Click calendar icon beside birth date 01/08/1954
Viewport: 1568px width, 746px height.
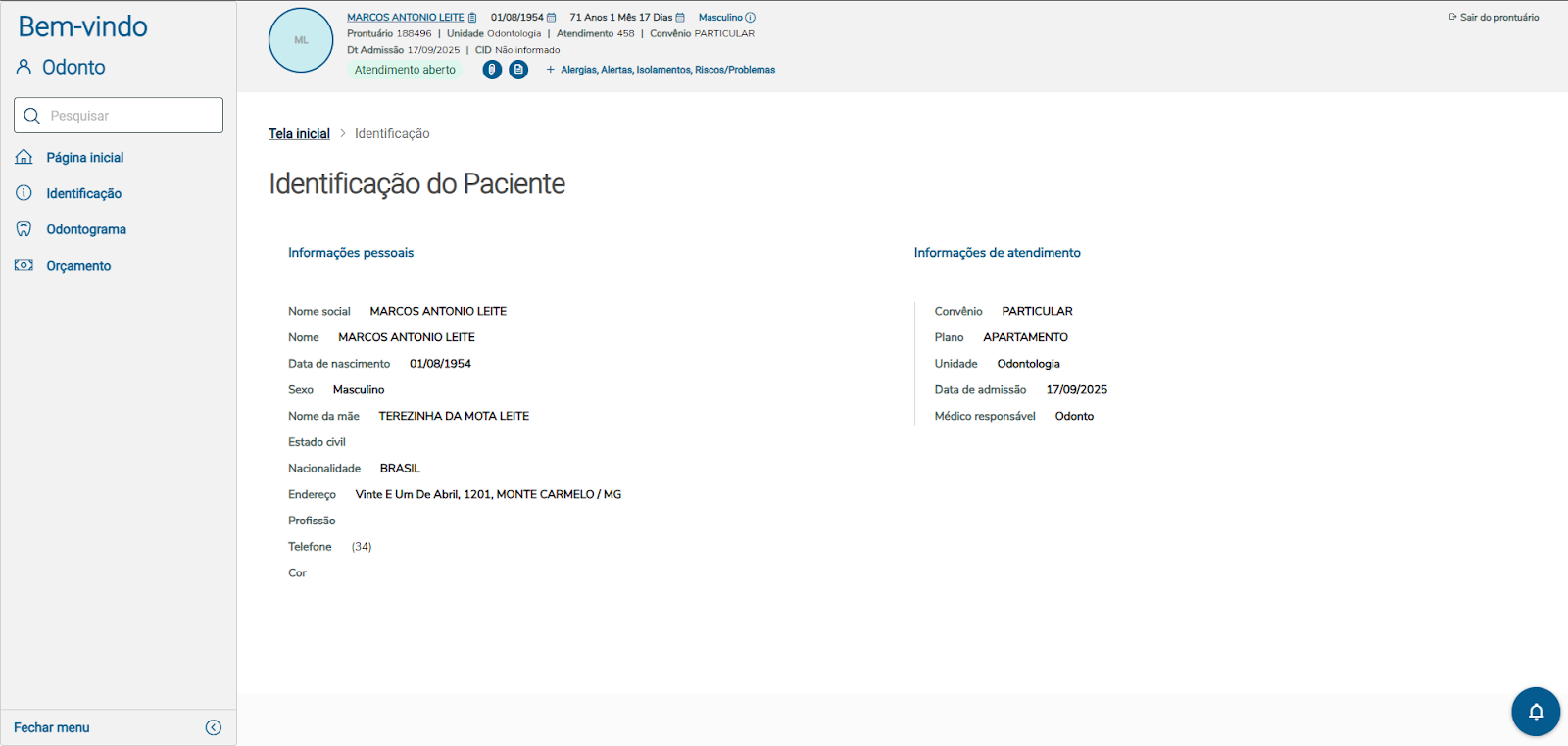tap(551, 18)
